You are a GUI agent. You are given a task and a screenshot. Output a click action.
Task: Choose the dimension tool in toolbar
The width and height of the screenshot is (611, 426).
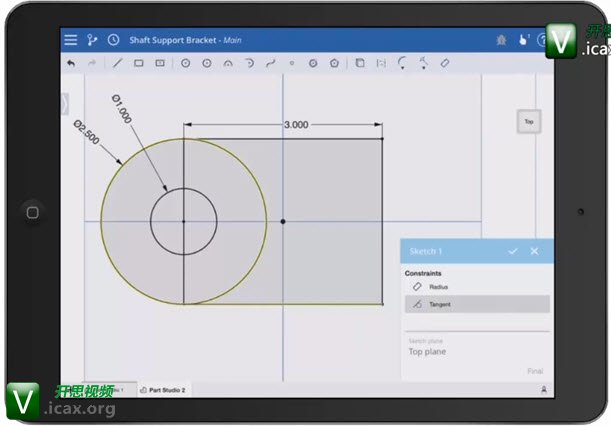pyautogui.click(x=445, y=63)
